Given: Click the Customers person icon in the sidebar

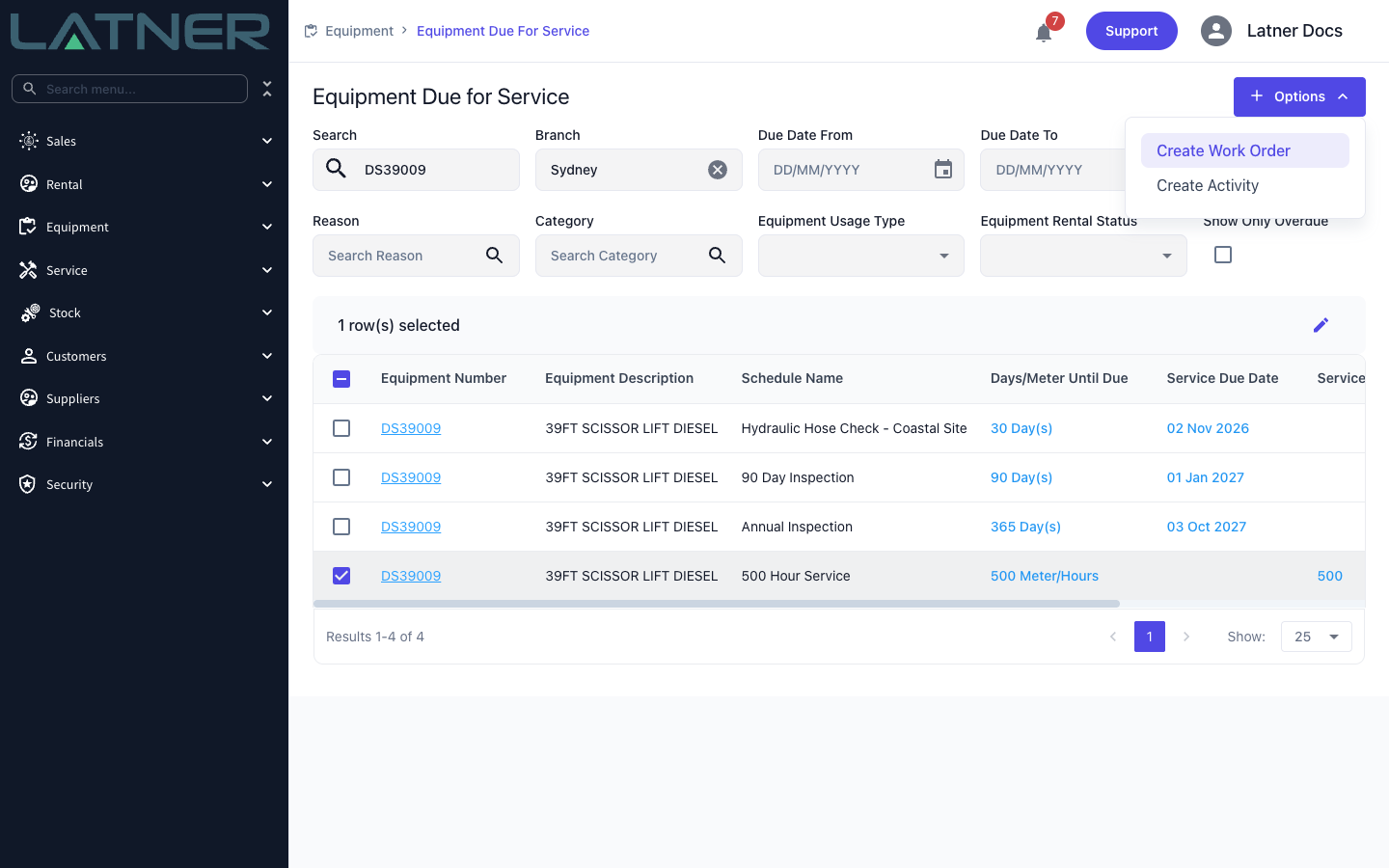Looking at the screenshot, I should [x=29, y=356].
